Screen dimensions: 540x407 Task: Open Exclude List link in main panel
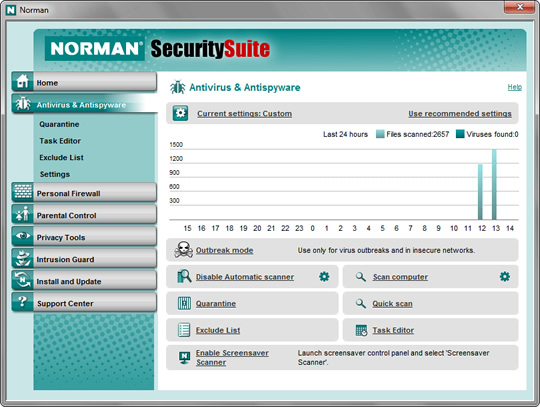point(218,330)
